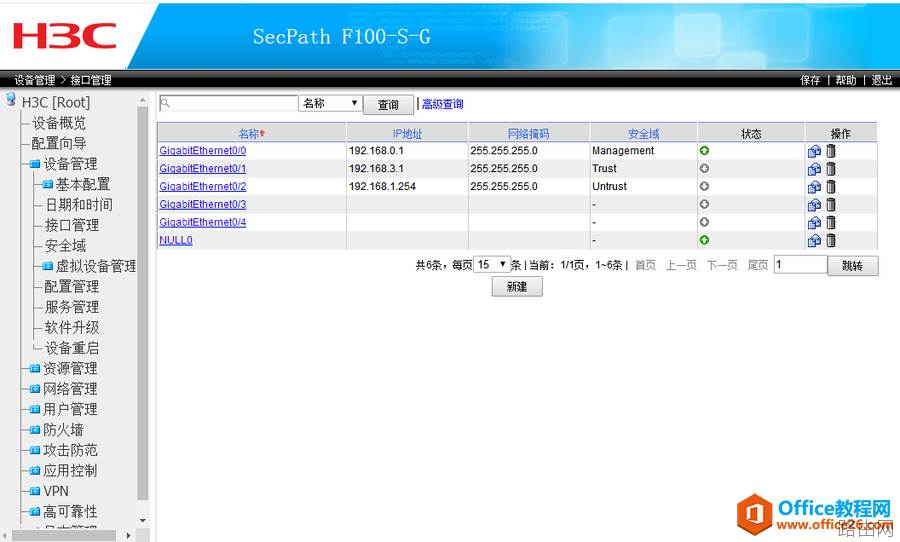This screenshot has width=900, height=542.
Task: Click the green status icon for NULL0
Action: pos(704,239)
